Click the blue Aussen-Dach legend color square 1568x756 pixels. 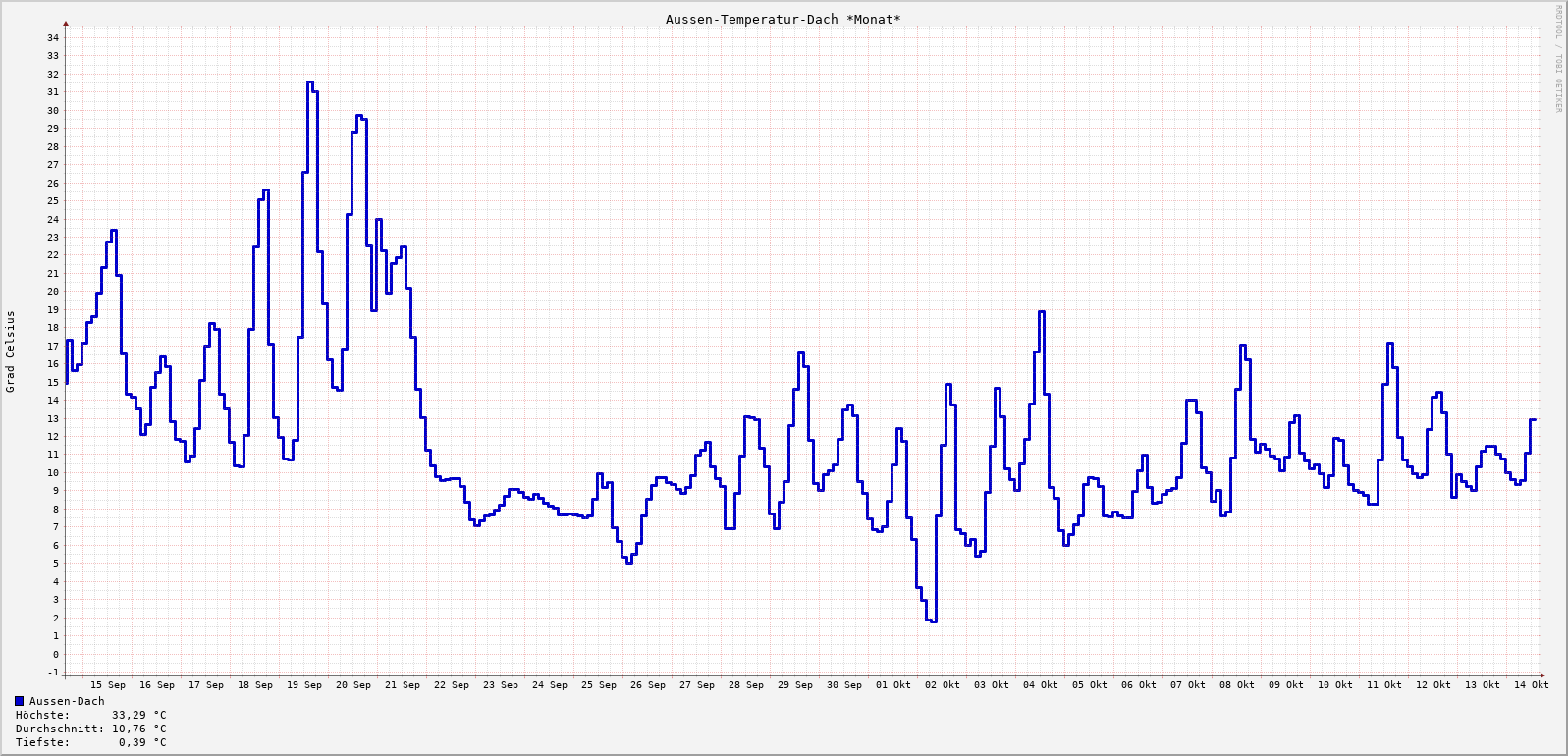click(20, 701)
